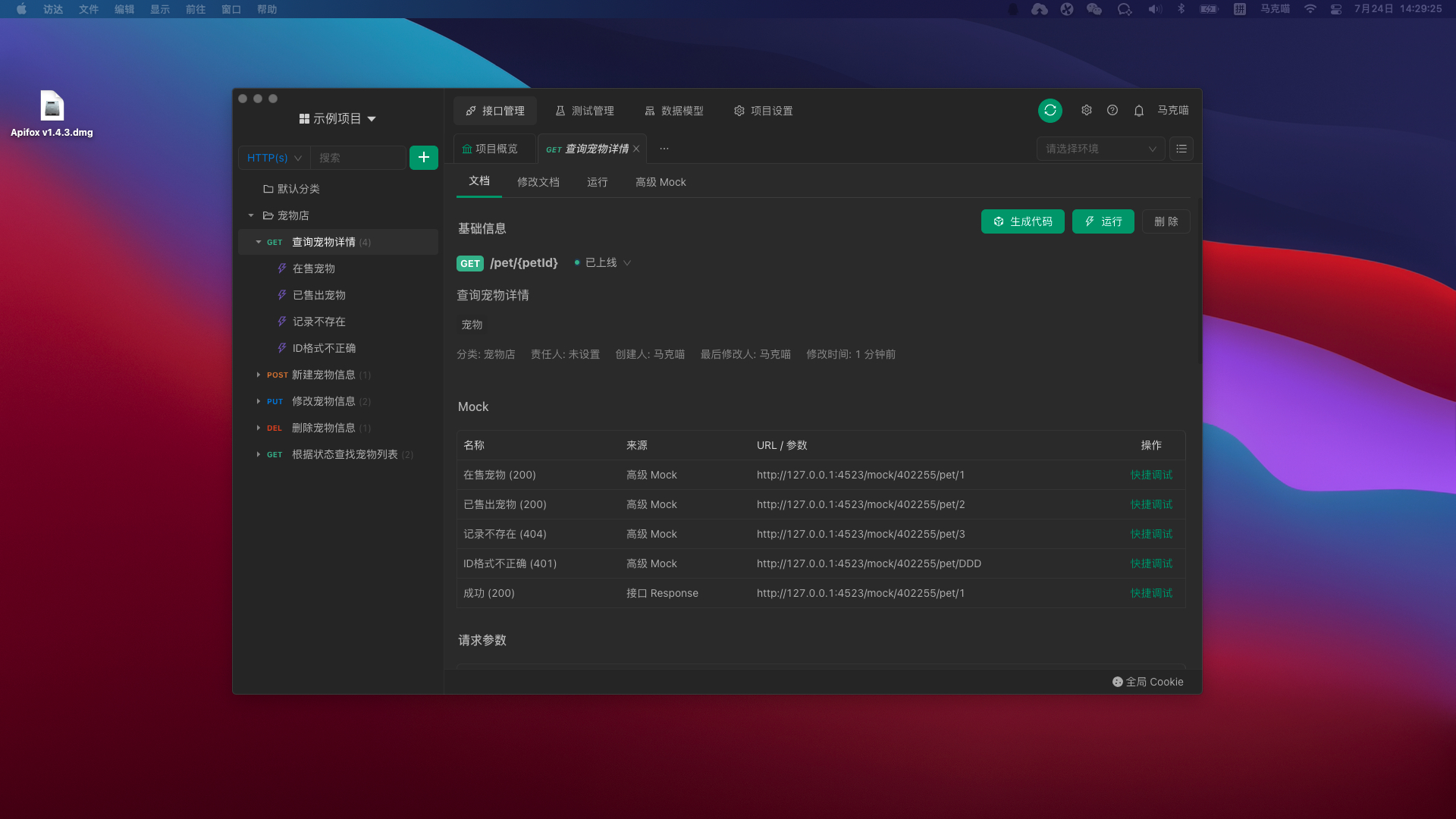This screenshot has width=1456, height=819.
Task: Switch to the 高级 Mock tab
Action: (x=660, y=182)
